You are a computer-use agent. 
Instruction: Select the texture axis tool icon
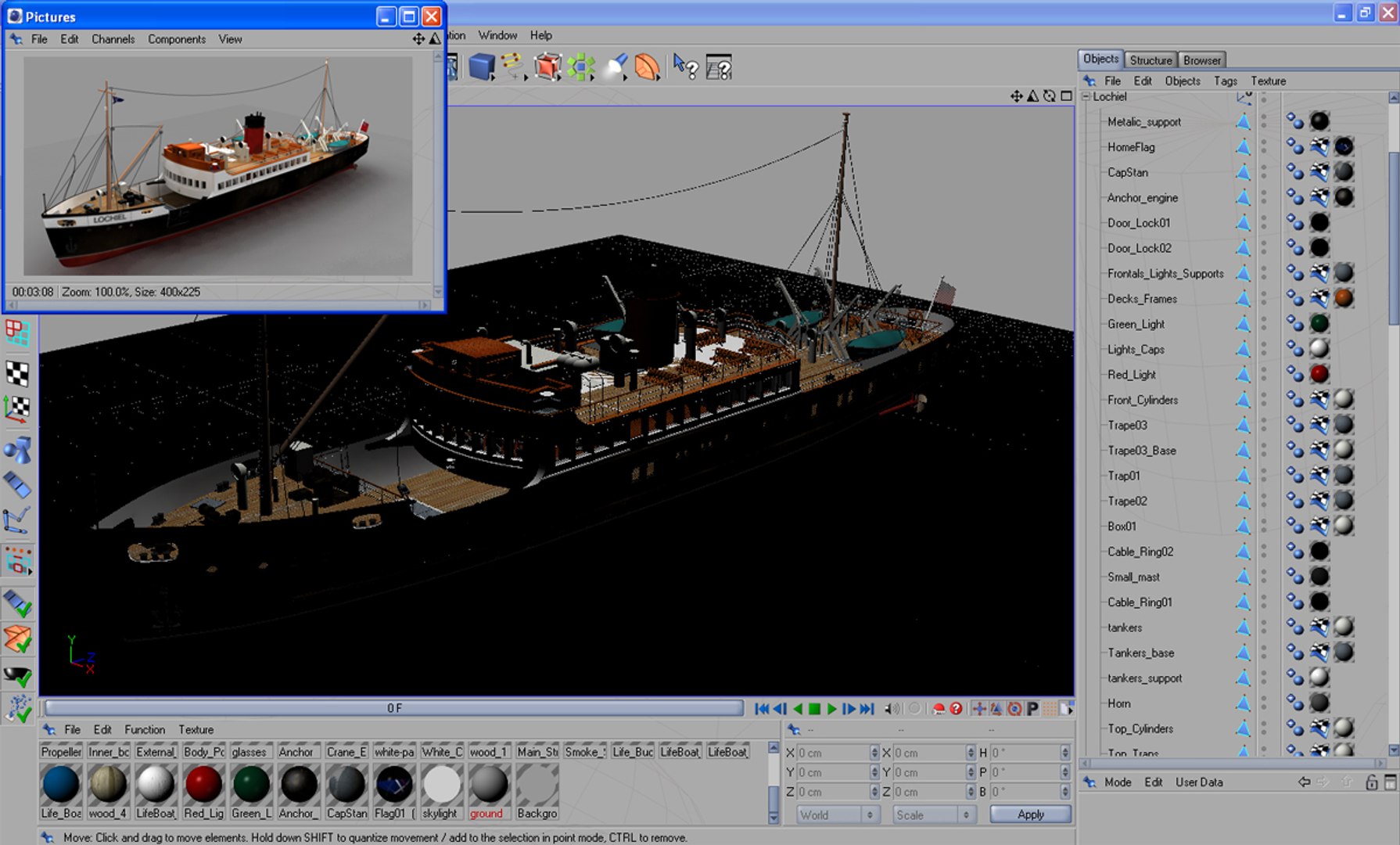18,408
